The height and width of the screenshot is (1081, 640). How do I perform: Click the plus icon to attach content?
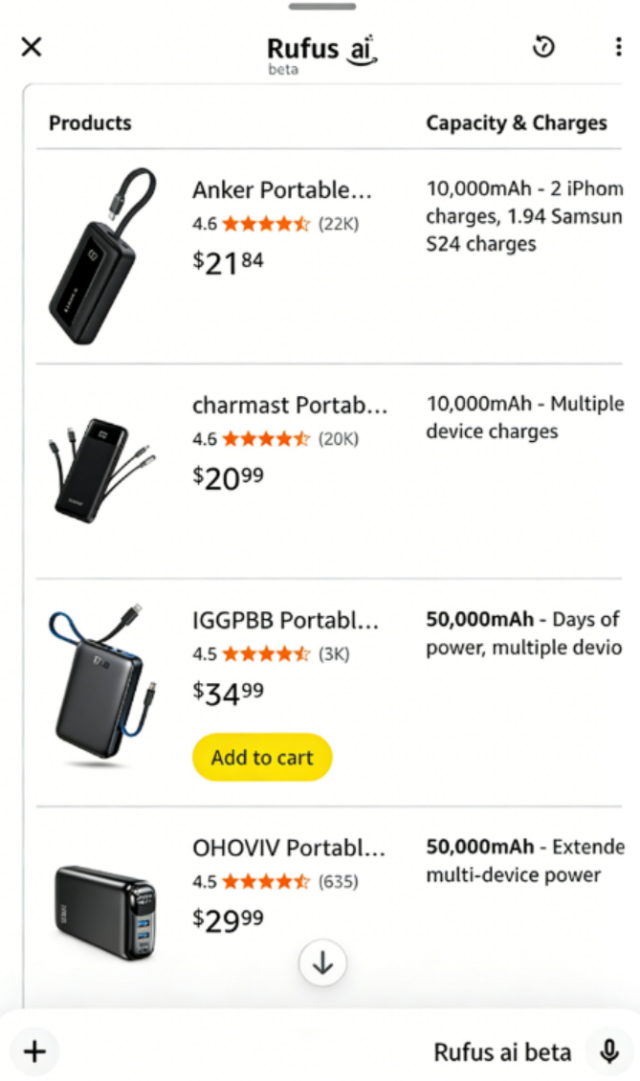pos(34,1051)
